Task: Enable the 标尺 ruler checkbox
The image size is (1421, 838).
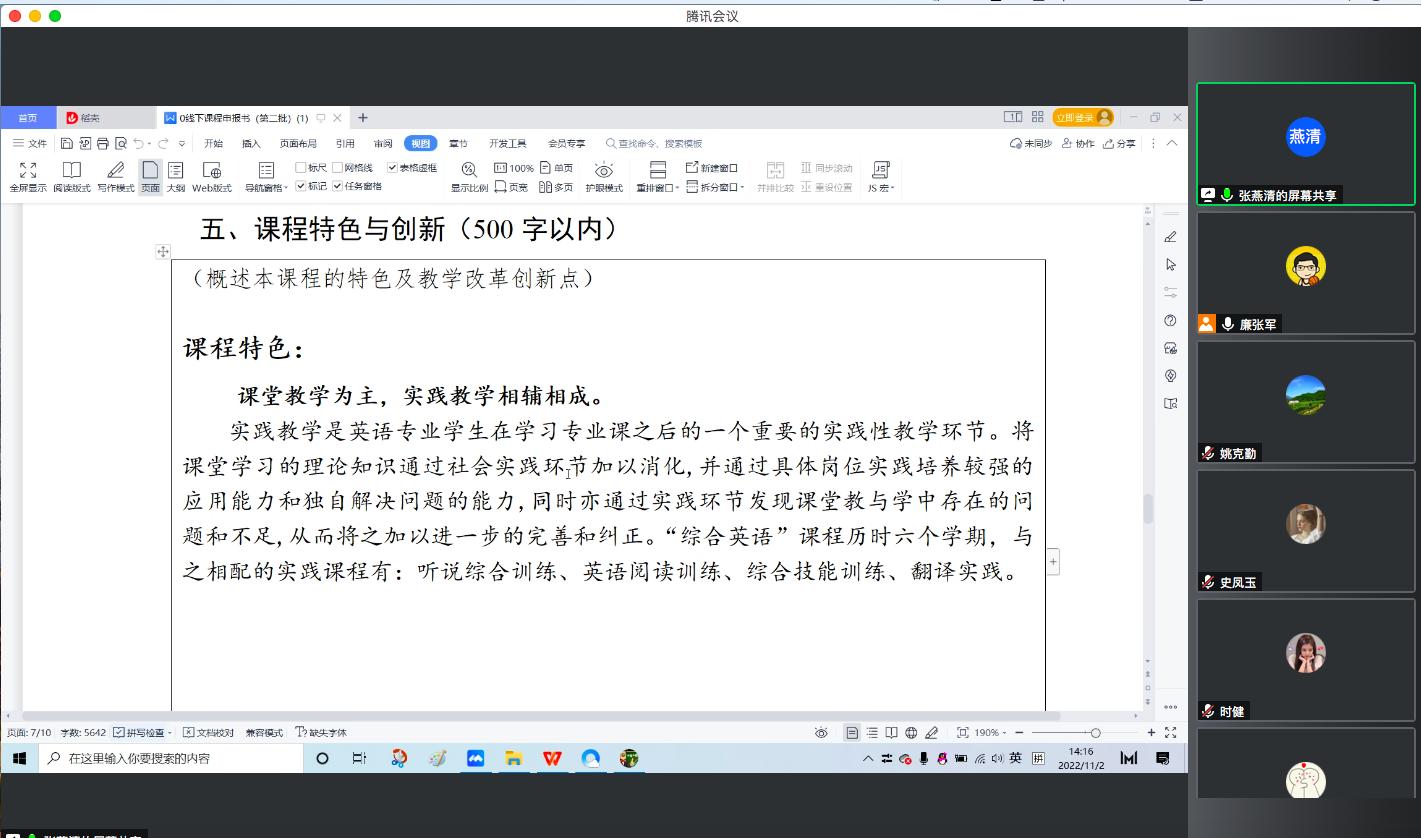Action: (x=301, y=168)
